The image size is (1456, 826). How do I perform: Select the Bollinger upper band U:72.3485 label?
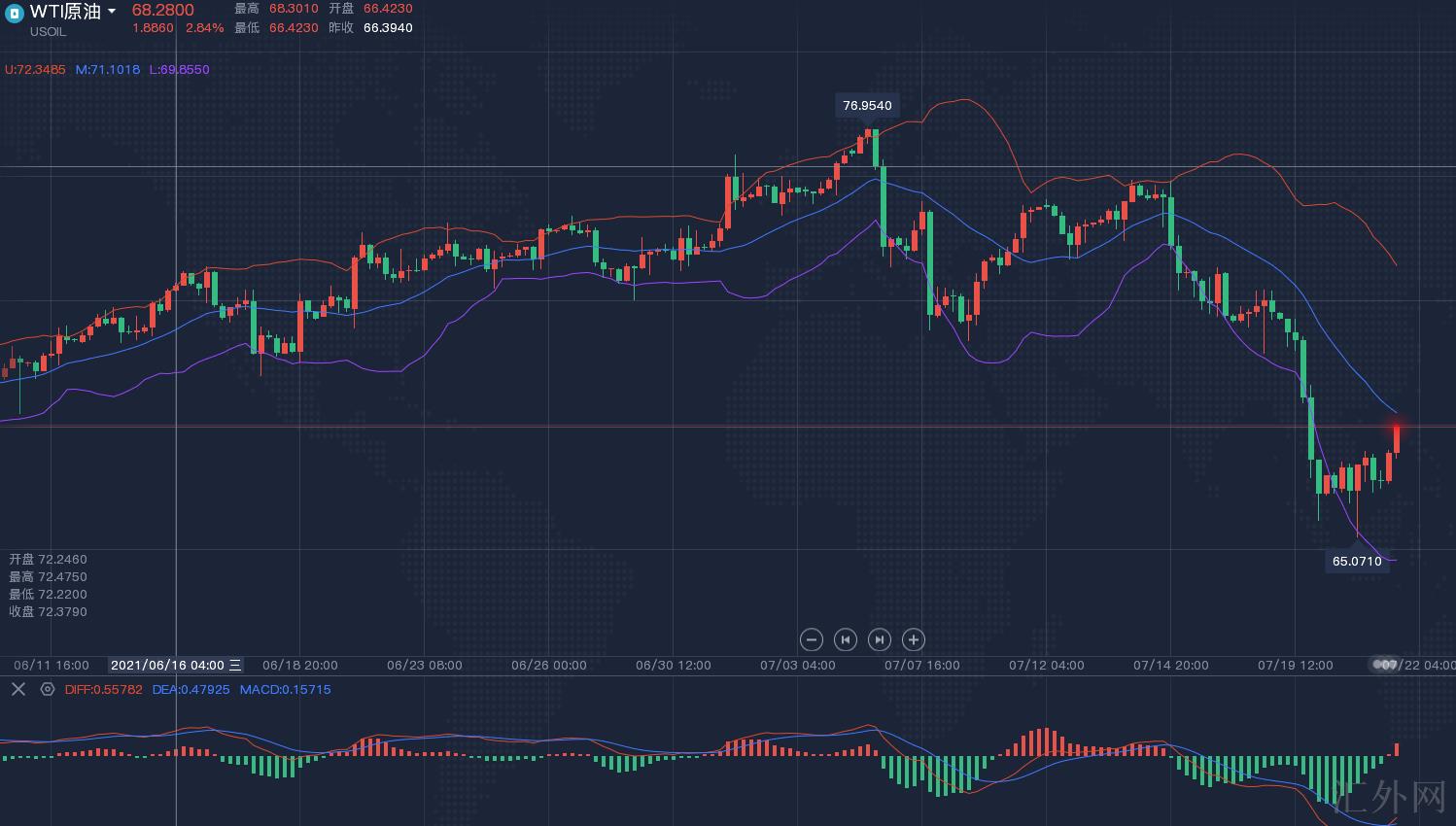tap(35, 70)
